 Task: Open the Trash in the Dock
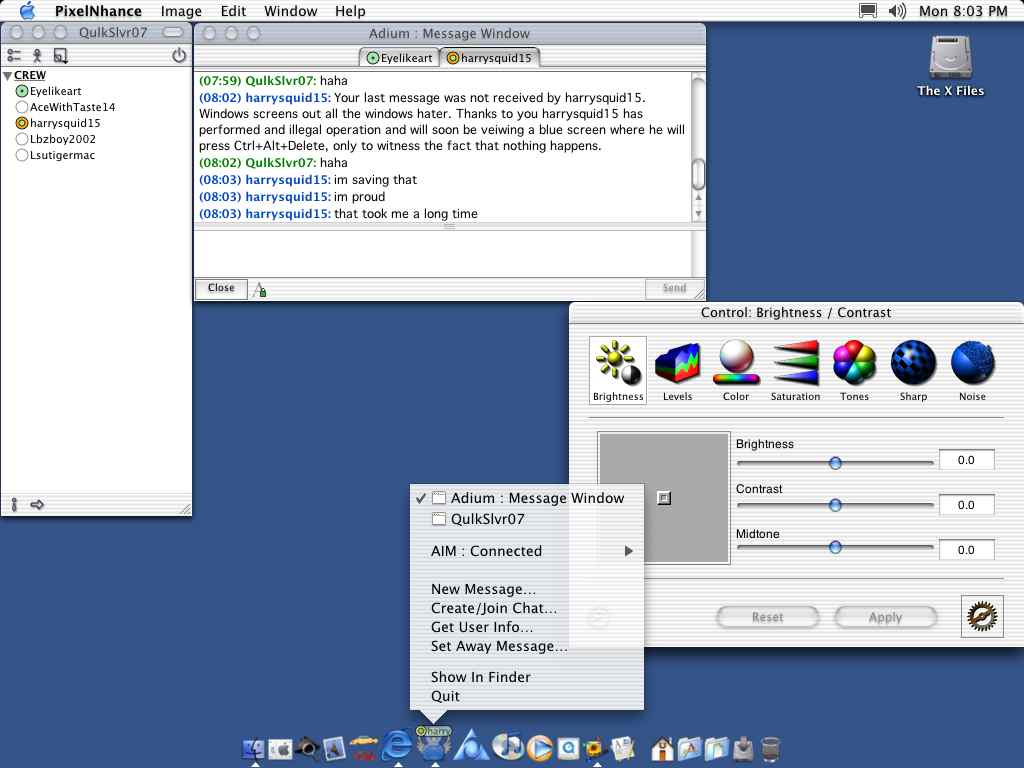point(771,749)
